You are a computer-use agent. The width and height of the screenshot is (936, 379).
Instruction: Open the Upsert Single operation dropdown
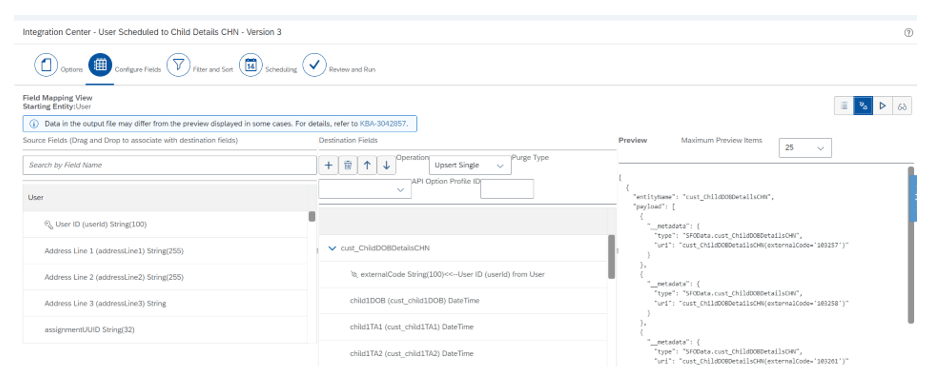pos(470,165)
